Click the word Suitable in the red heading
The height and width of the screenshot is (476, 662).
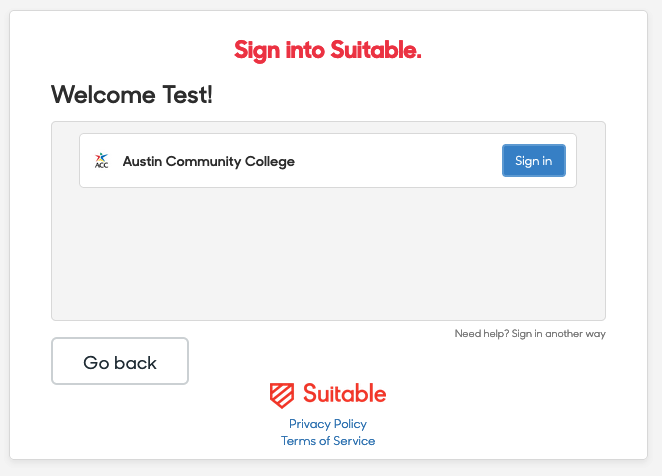click(x=376, y=50)
